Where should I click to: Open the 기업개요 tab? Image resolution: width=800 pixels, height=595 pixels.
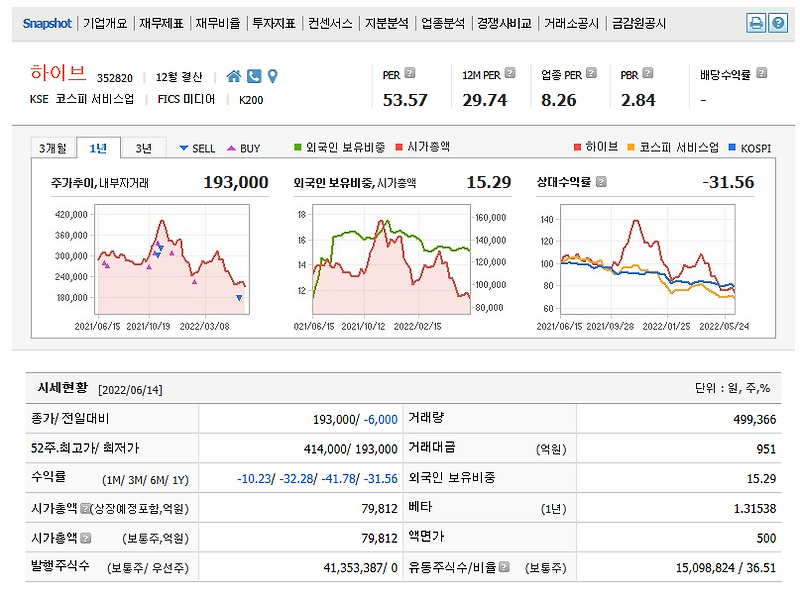pos(105,23)
